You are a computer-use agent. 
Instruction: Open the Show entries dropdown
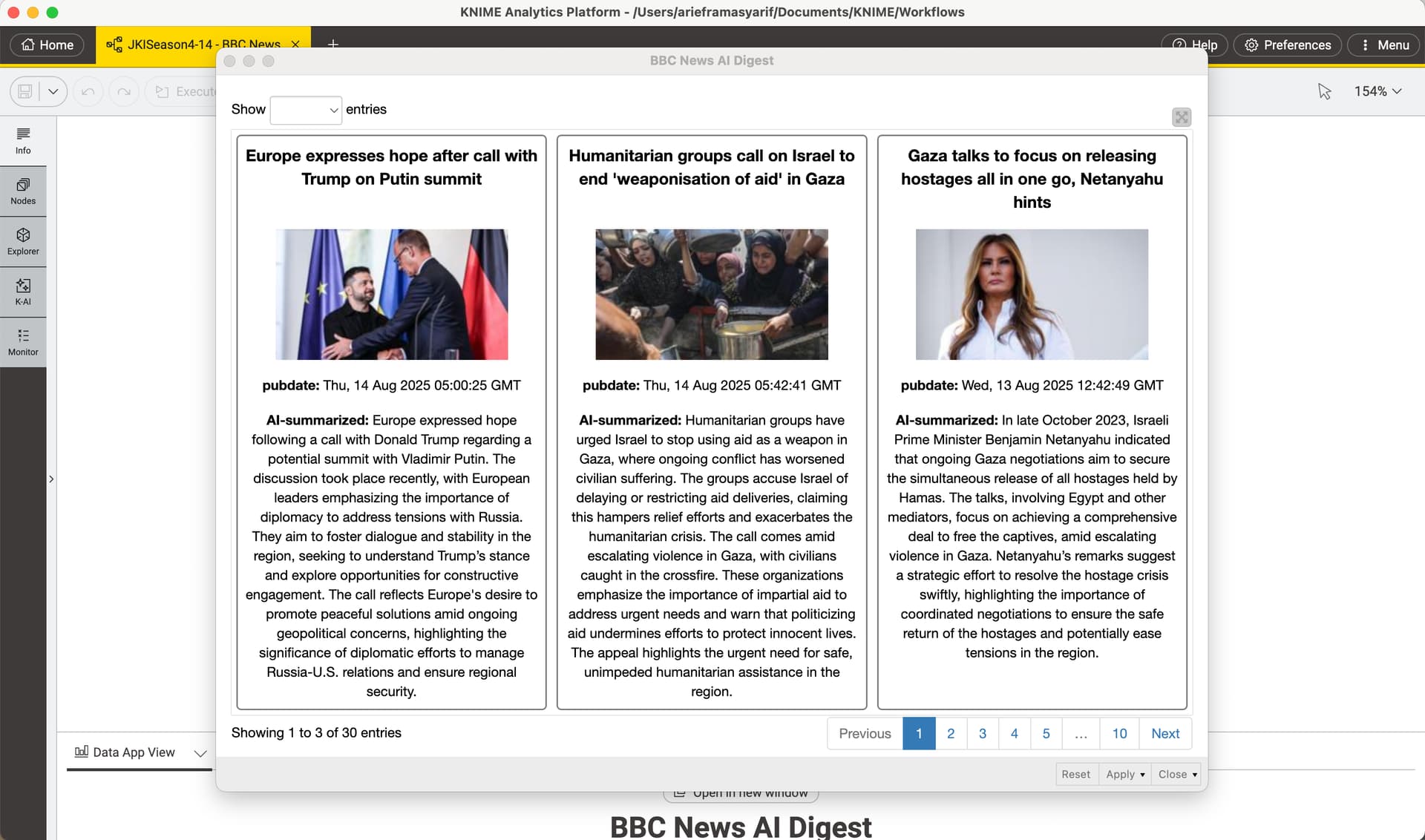point(306,110)
